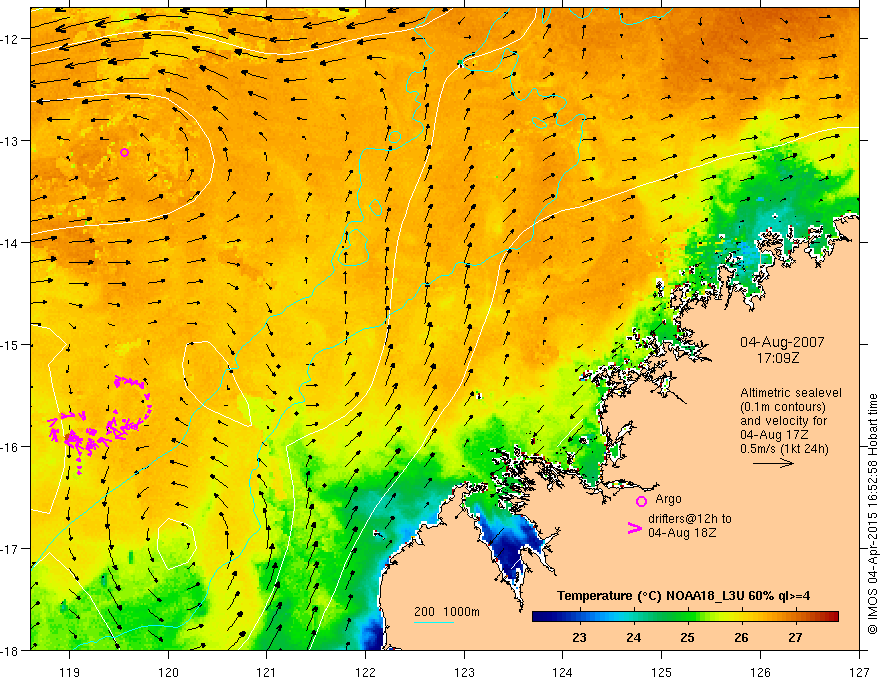880x680 pixels.
Task: Click the 'drifters@12h to' legend label
Action: pyautogui.click(x=690, y=518)
